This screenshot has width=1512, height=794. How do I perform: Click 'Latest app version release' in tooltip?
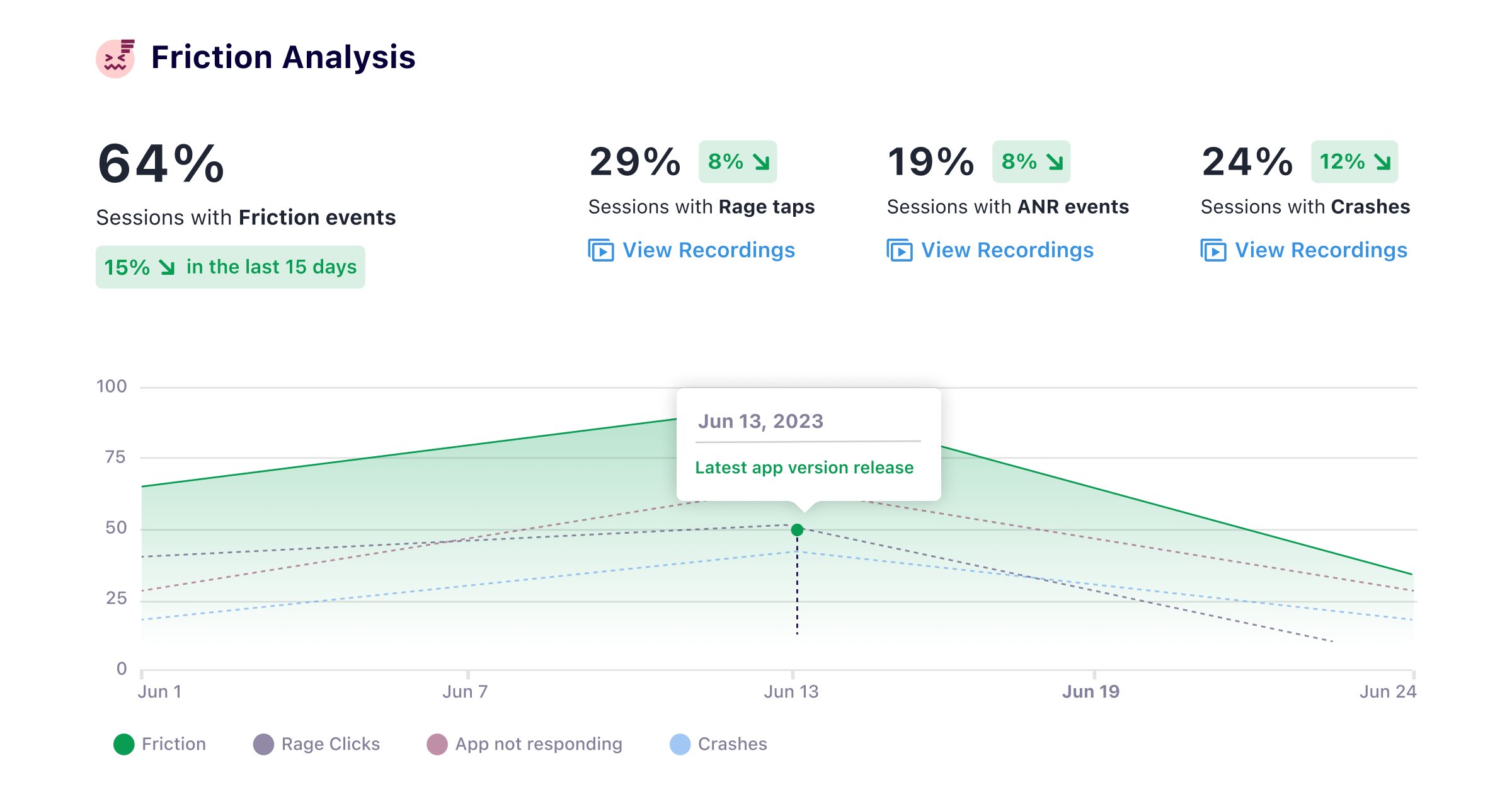click(805, 468)
